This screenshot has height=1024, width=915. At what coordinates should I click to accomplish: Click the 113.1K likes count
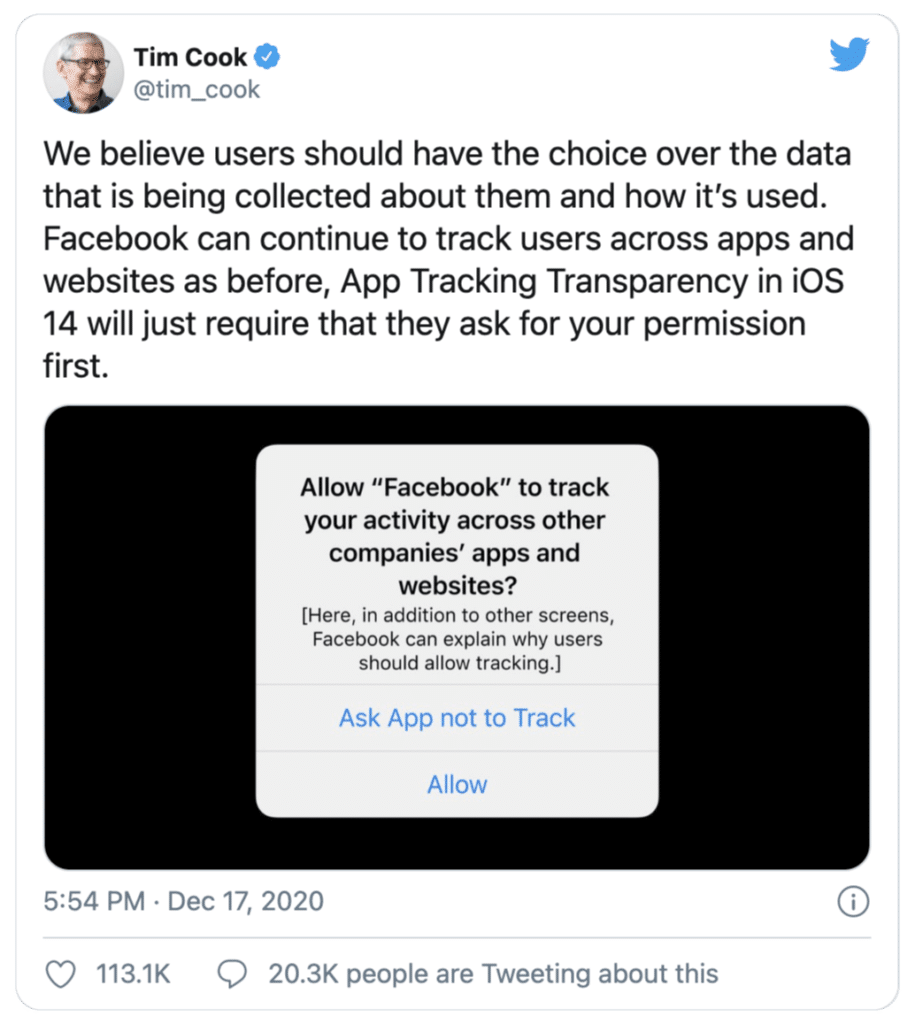click(x=133, y=974)
